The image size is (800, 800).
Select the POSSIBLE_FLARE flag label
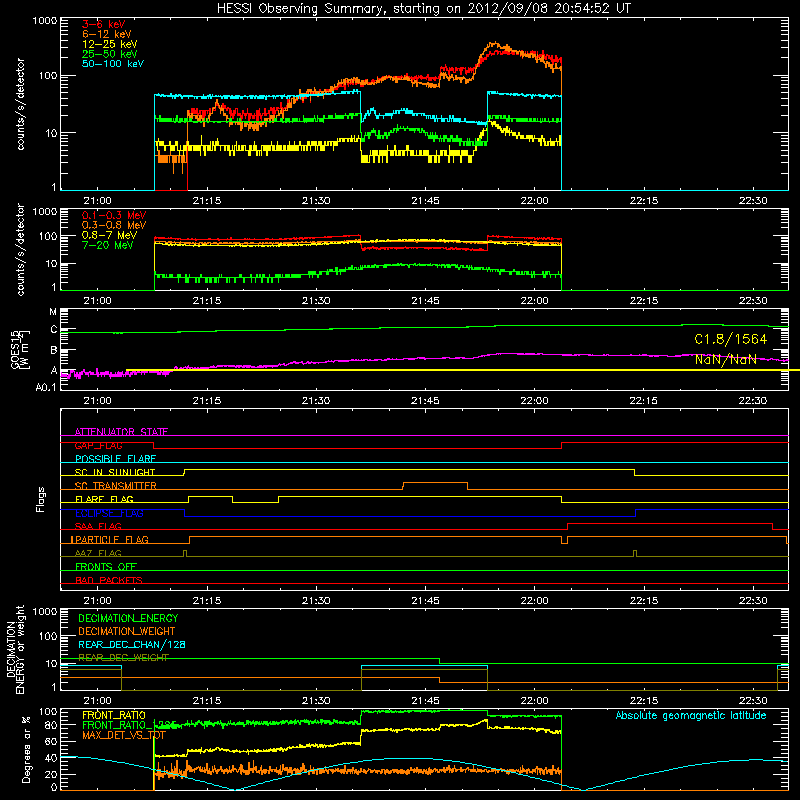(x=115, y=459)
